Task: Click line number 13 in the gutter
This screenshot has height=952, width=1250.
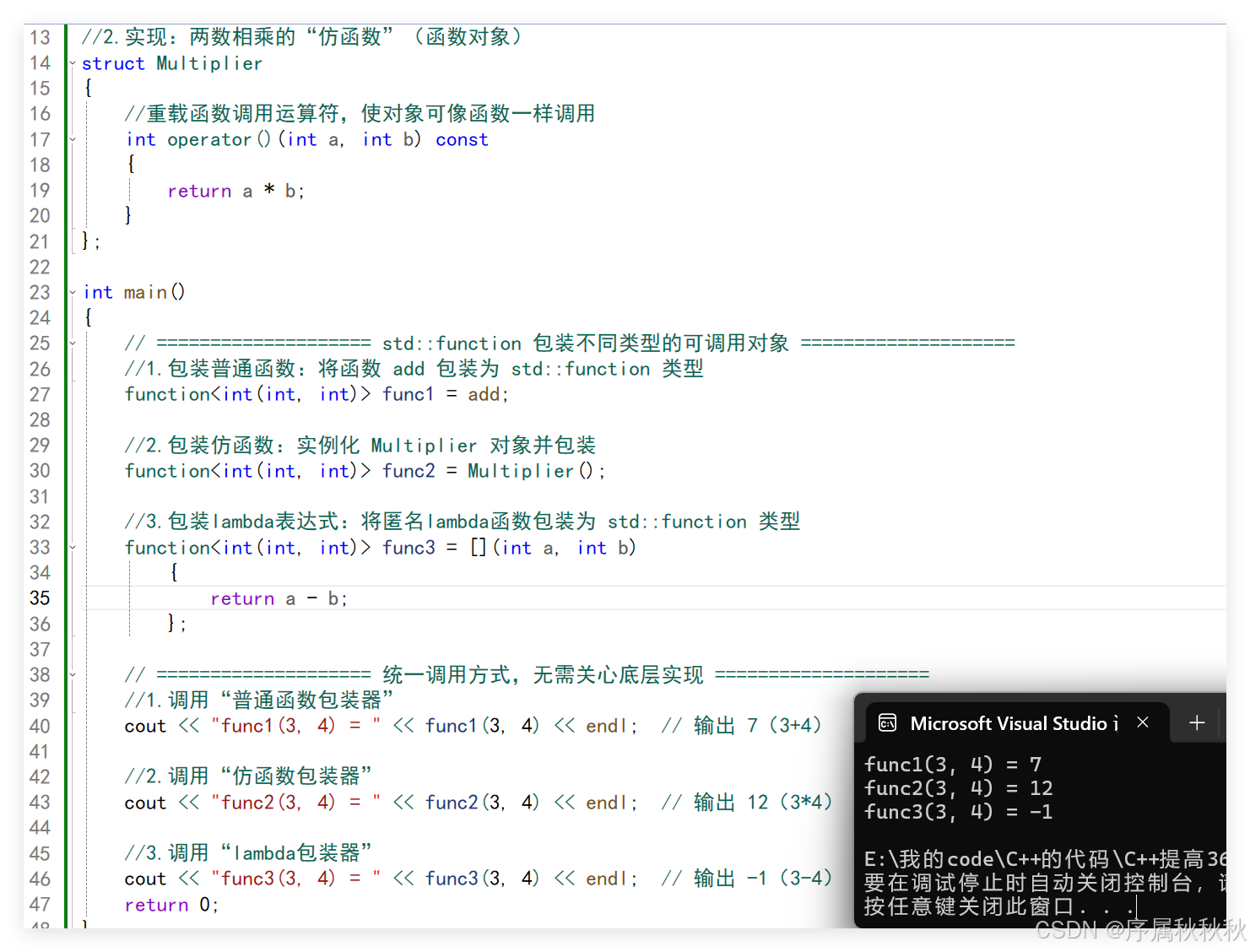Action: click(39, 37)
